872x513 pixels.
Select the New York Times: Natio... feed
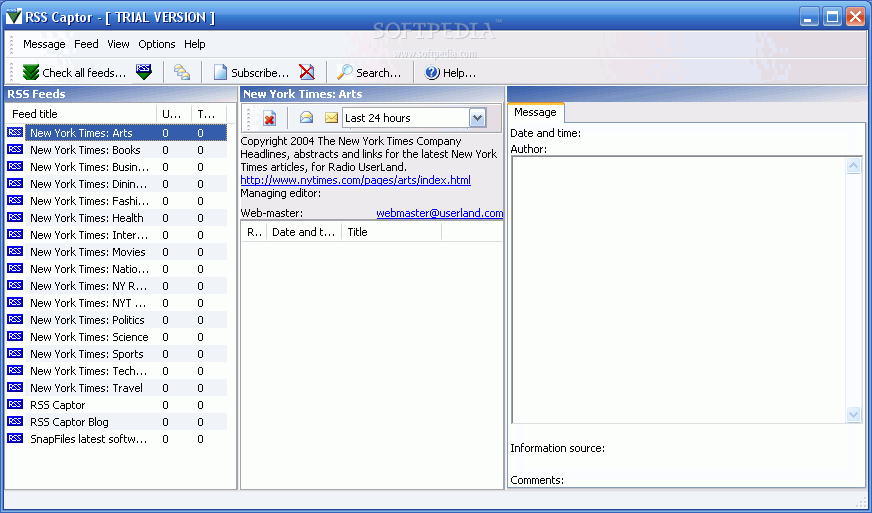[117, 269]
